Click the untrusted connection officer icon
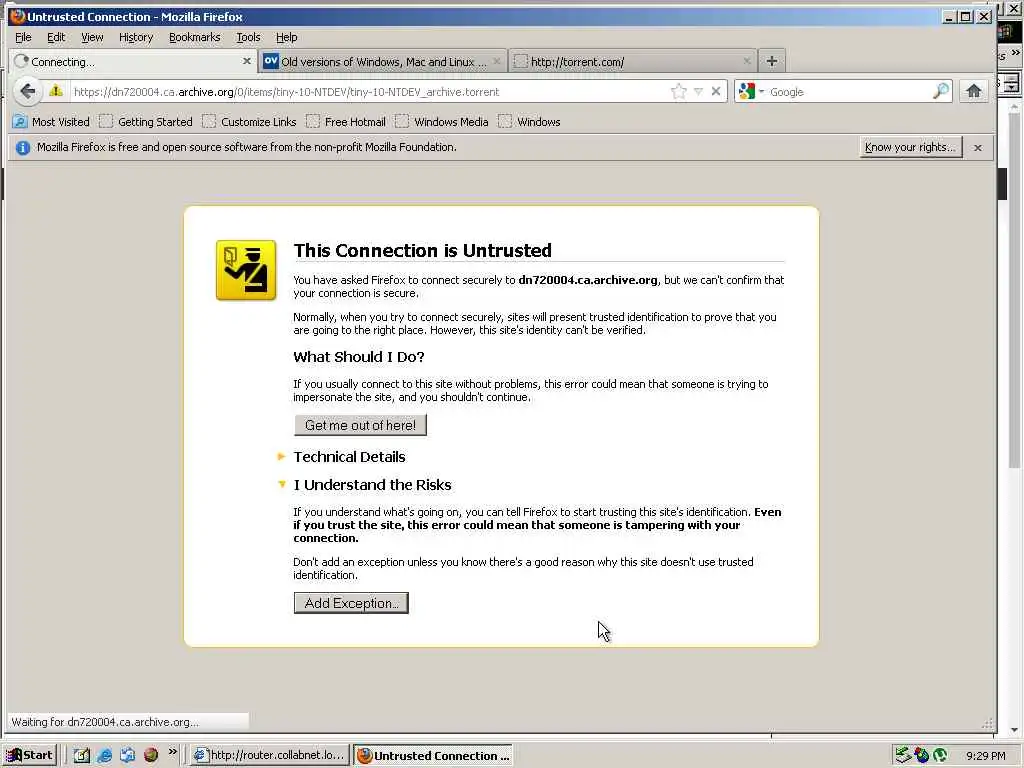Screen dimensions: 1024x768 (x=246, y=270)
